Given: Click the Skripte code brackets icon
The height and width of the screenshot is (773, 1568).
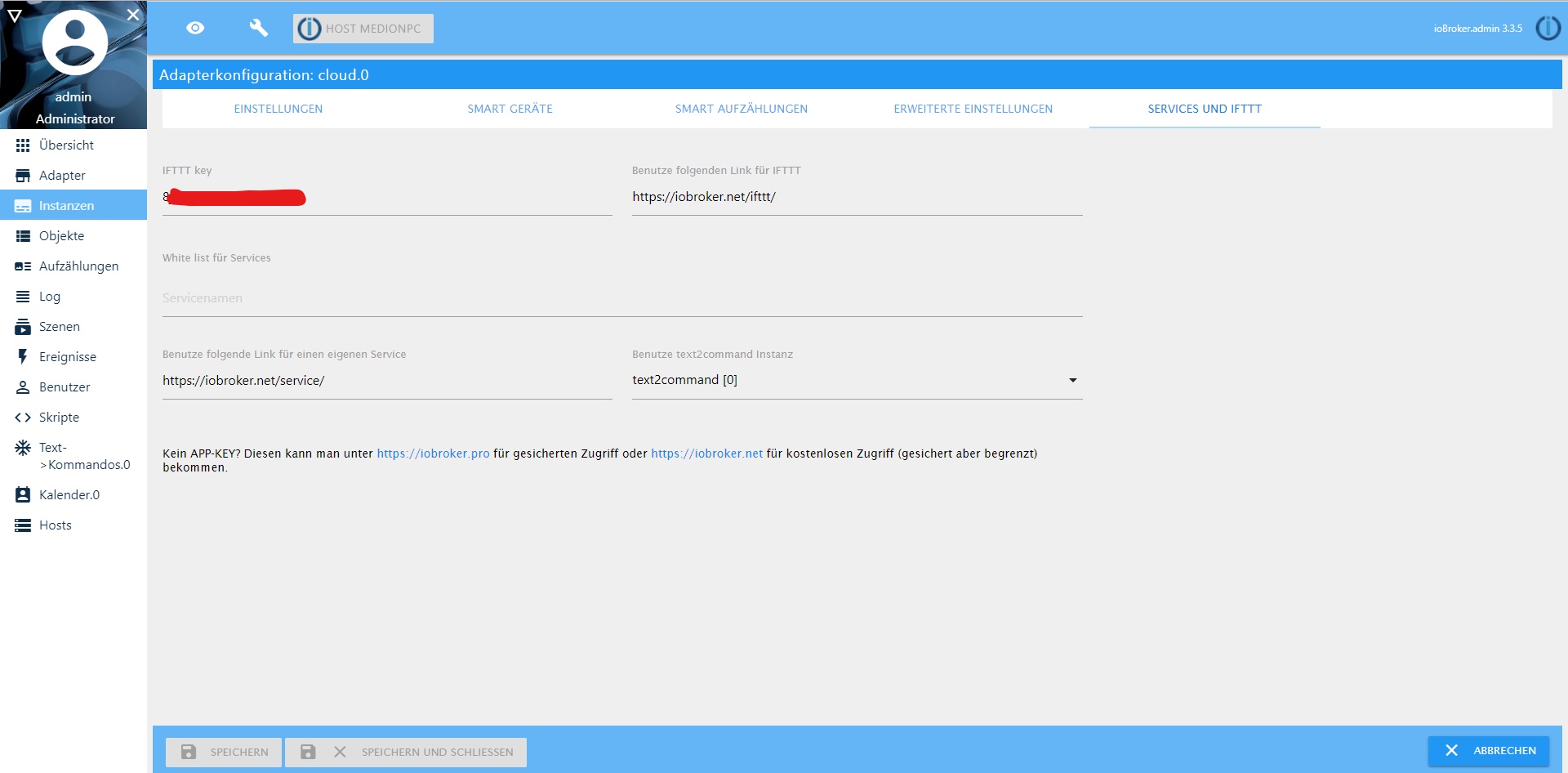Looking at the screenshot, I should click(23, 418).
